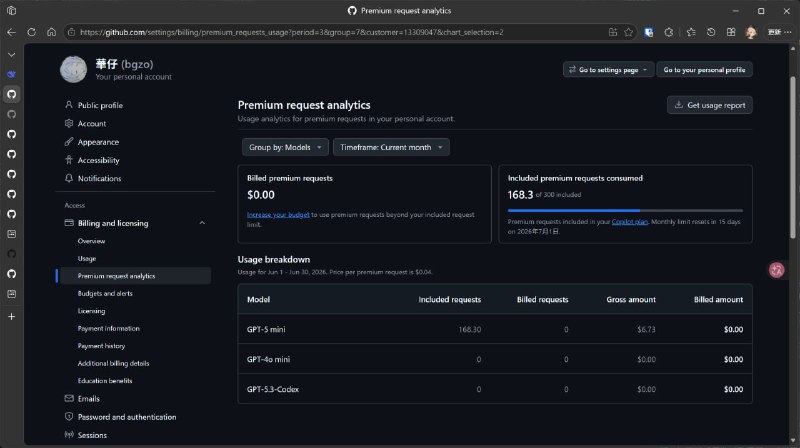The image size is (800, 448).
Task: Open the favorites list icon in toolbar
Action: coord(691,32)
